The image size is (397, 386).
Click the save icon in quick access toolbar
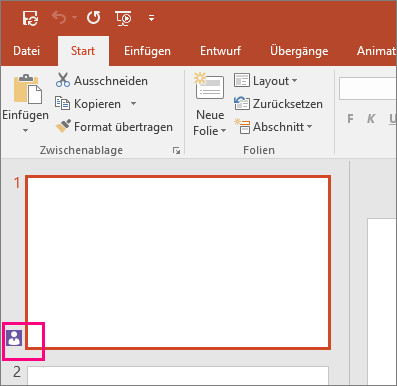click(30, 18)
